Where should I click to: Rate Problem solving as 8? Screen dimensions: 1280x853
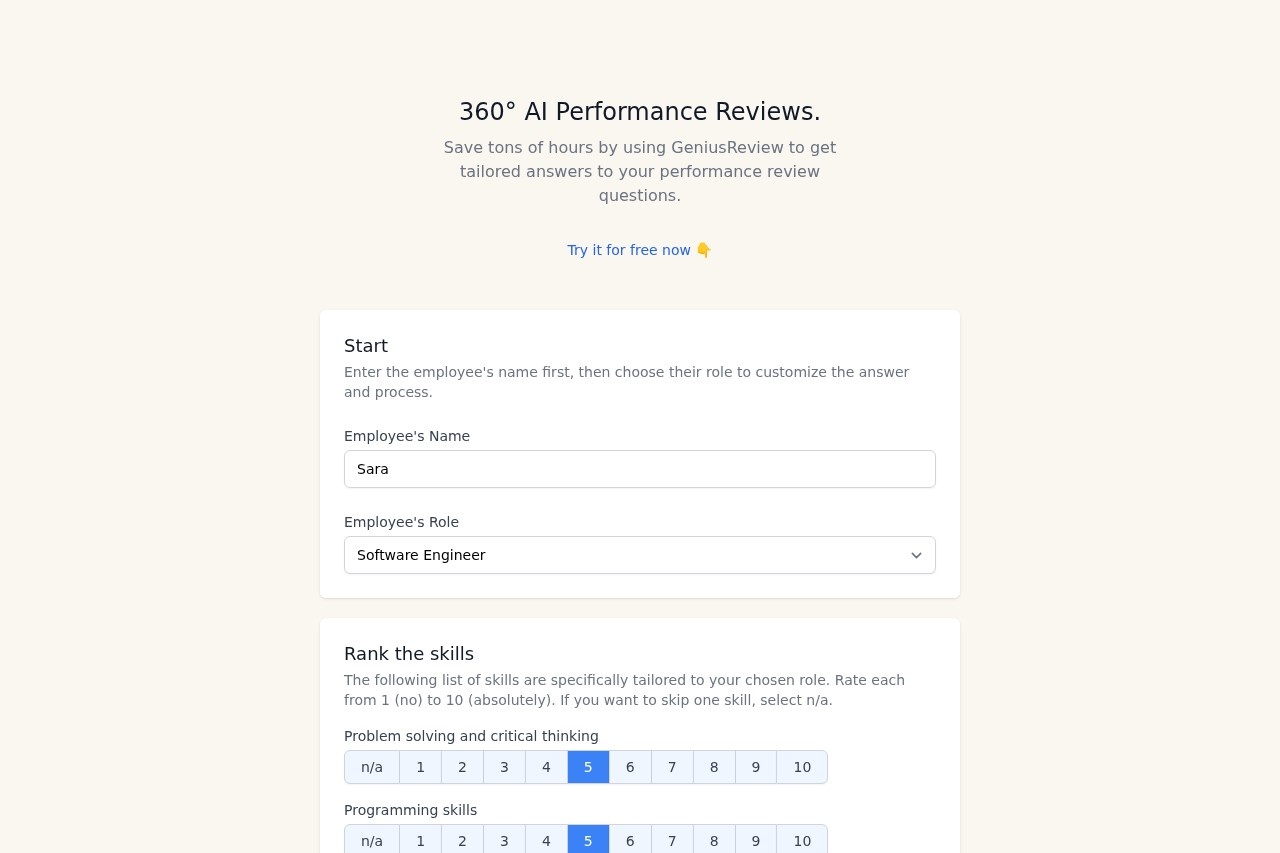coord(713,767)
